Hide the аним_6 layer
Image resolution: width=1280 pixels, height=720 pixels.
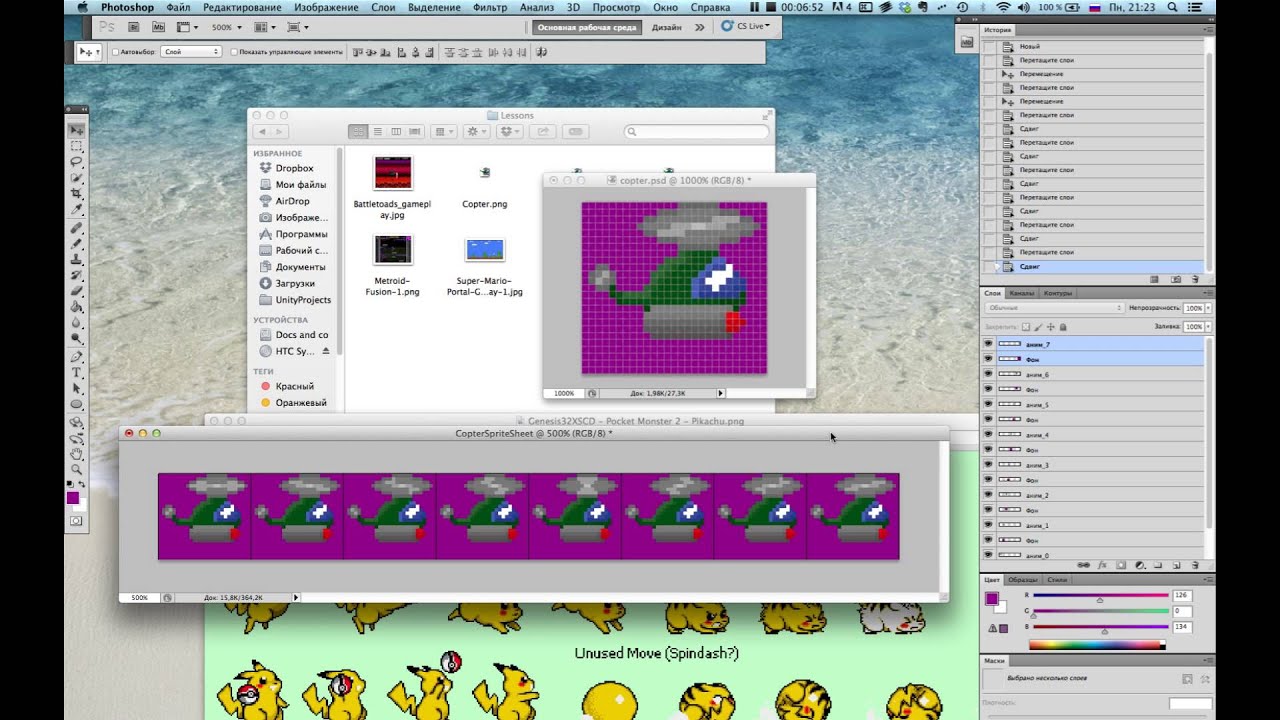pos(988,374)
